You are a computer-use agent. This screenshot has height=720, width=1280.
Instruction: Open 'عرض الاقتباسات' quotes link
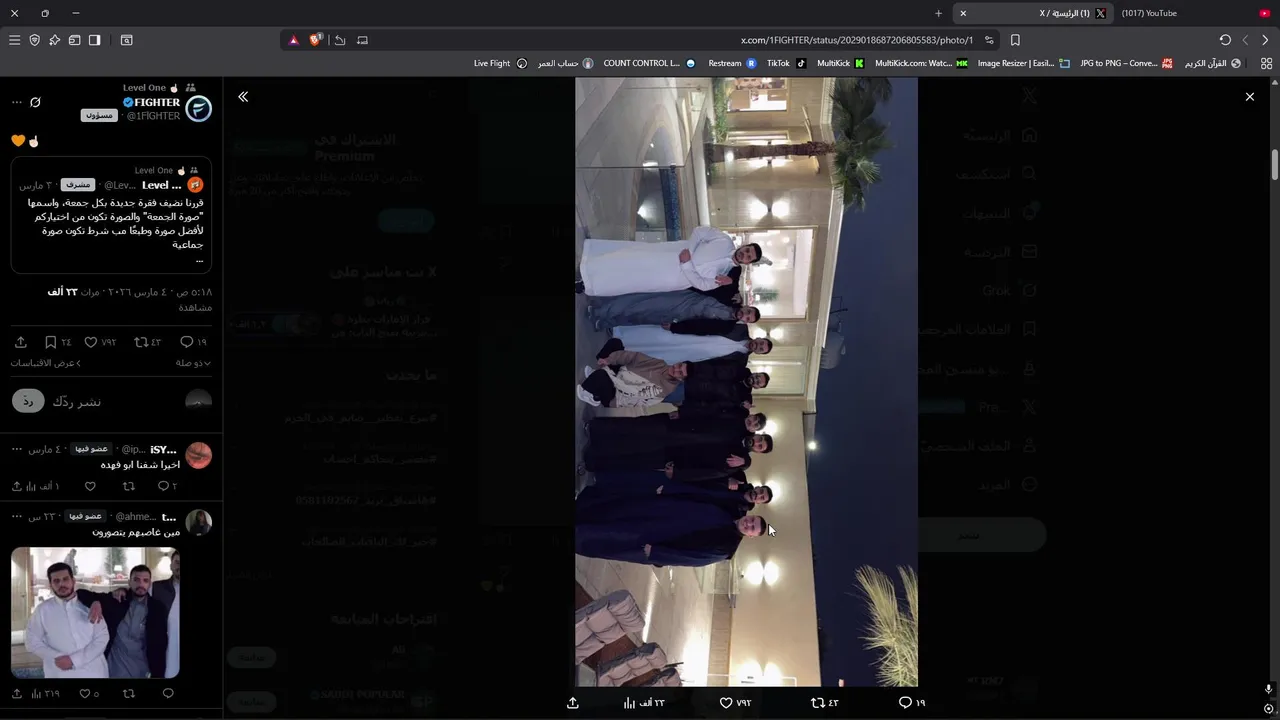(45, 363)
